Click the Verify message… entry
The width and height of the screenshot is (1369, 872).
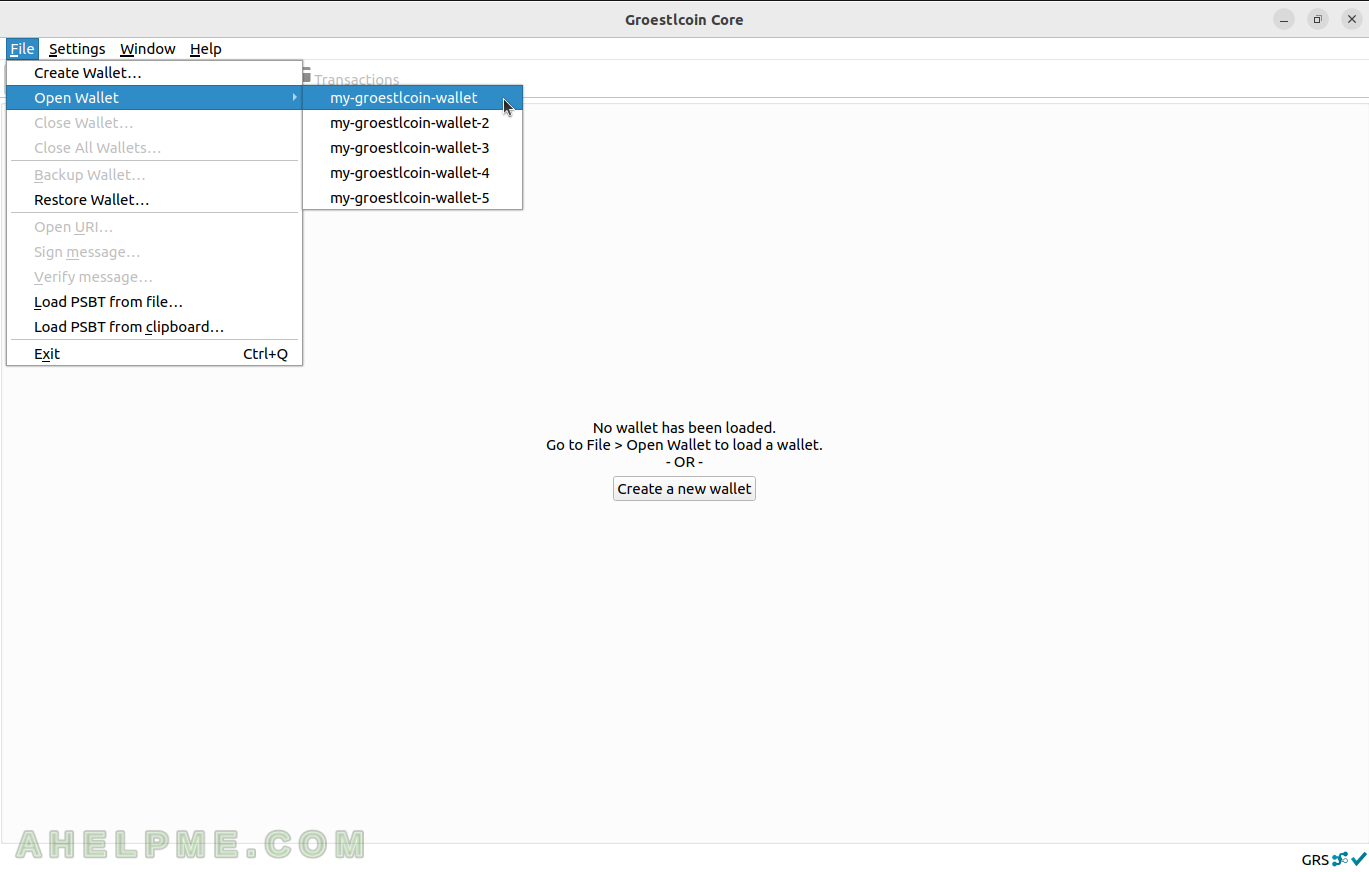pyautogui.click(x=154, y=277)
